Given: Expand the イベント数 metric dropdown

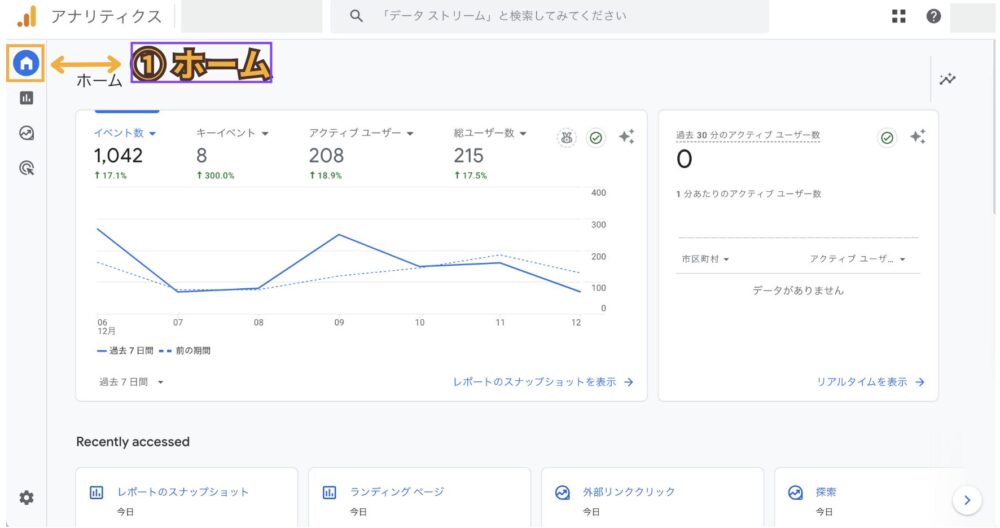Looking at the screenshot, I should point(125,133).
